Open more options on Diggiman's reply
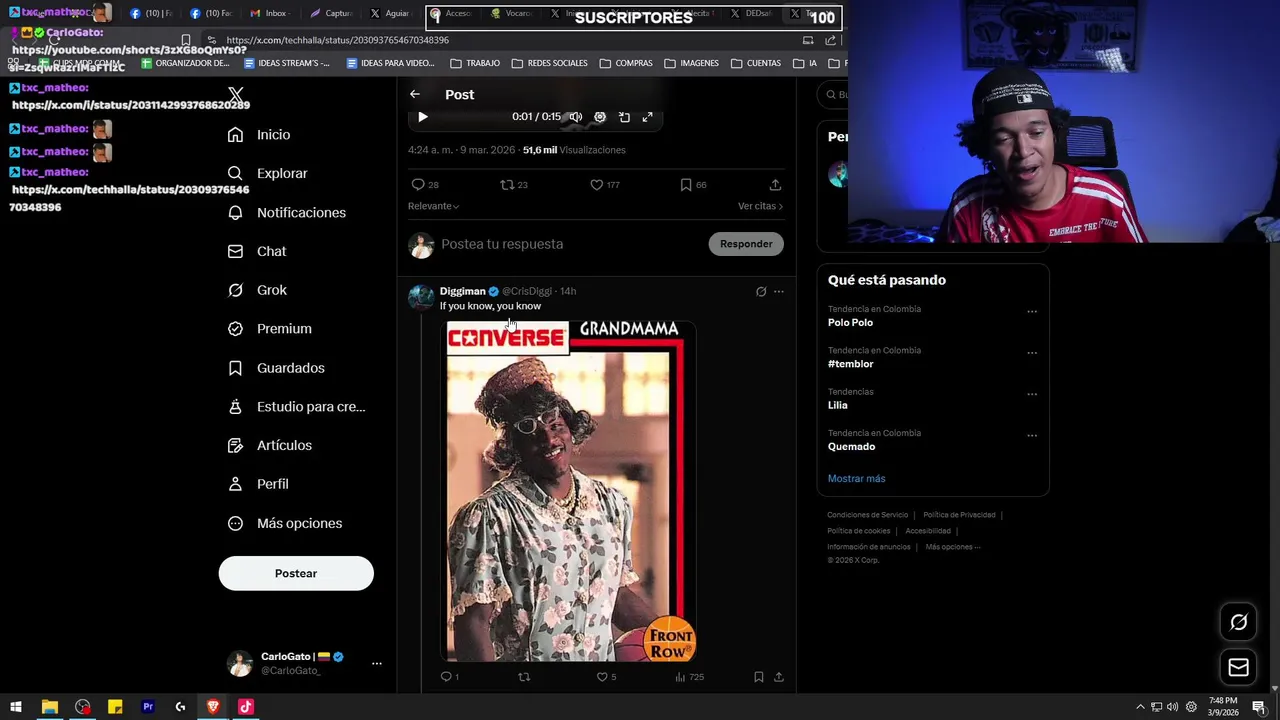1280x720 pixels. coord(779,292)
